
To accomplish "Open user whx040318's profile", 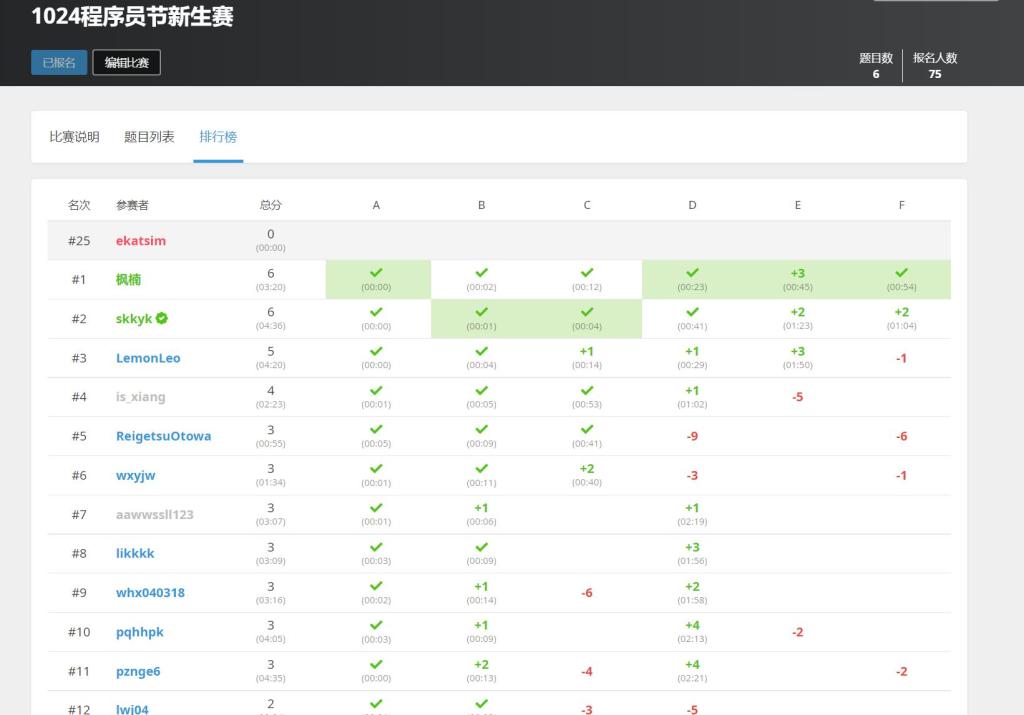I will tap(150, 593).
